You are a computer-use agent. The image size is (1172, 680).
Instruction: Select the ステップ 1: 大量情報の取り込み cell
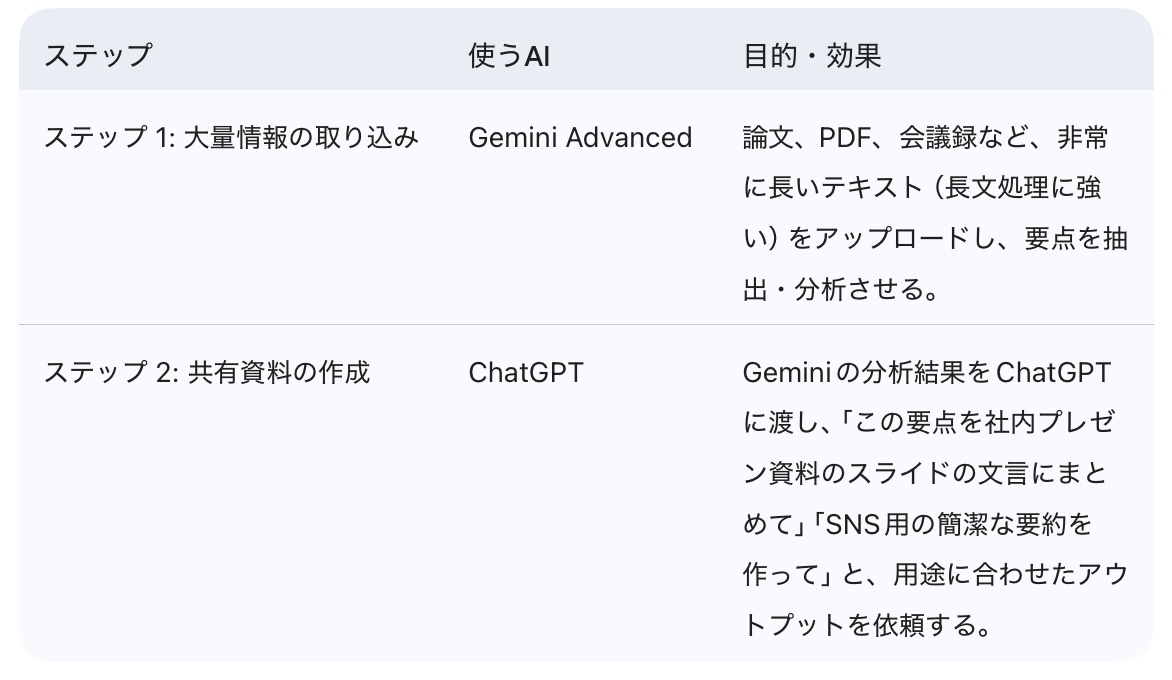tap(231, 137)
